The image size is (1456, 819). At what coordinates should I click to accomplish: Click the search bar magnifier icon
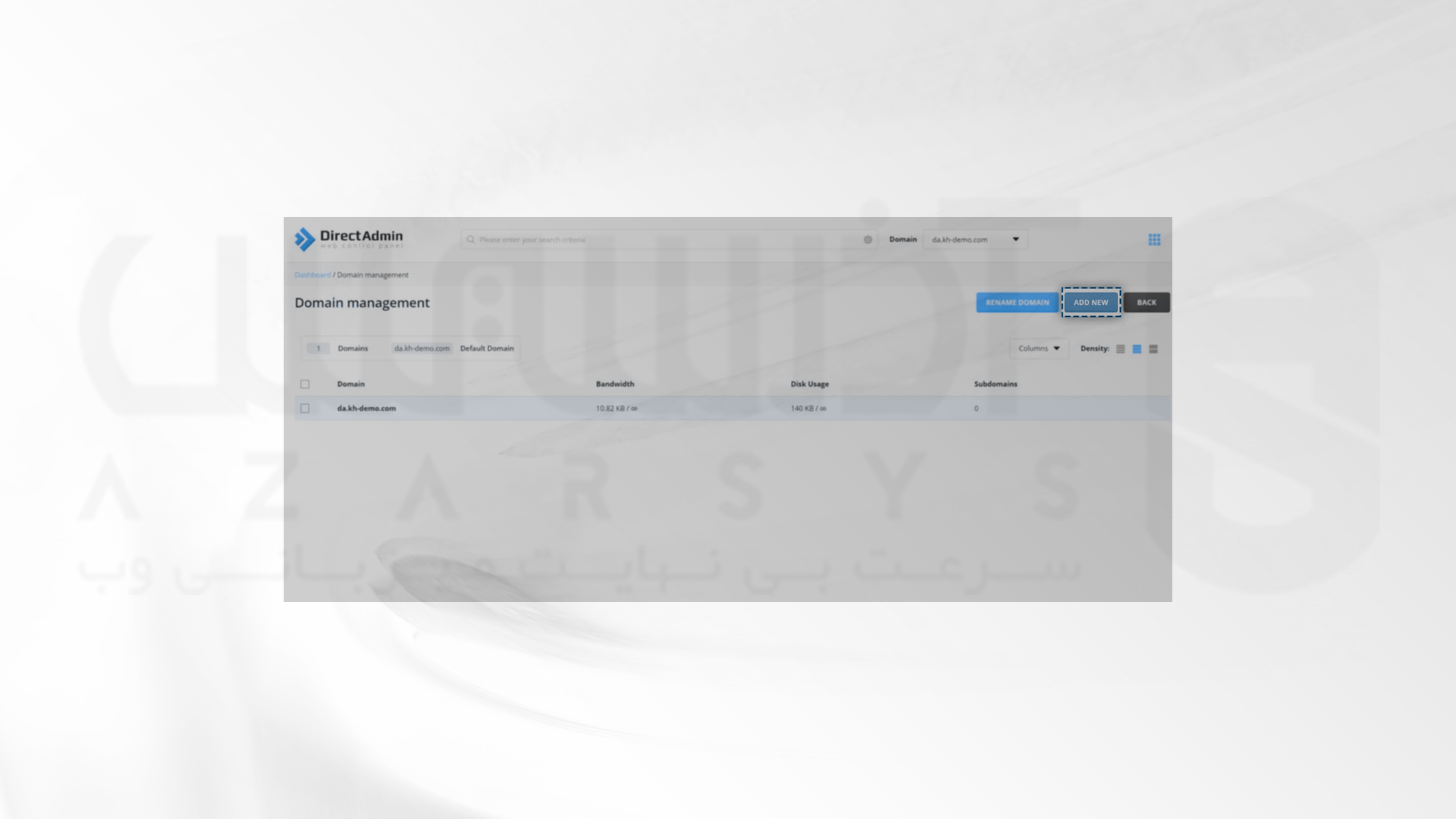(x=469, y=239)
